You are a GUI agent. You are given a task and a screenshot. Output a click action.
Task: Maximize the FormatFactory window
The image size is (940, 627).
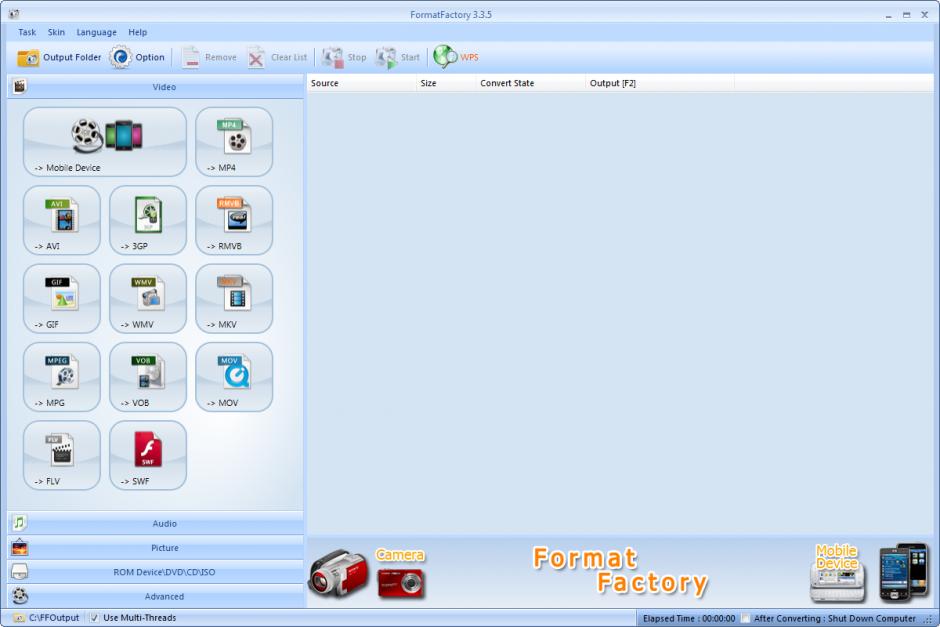906,15
